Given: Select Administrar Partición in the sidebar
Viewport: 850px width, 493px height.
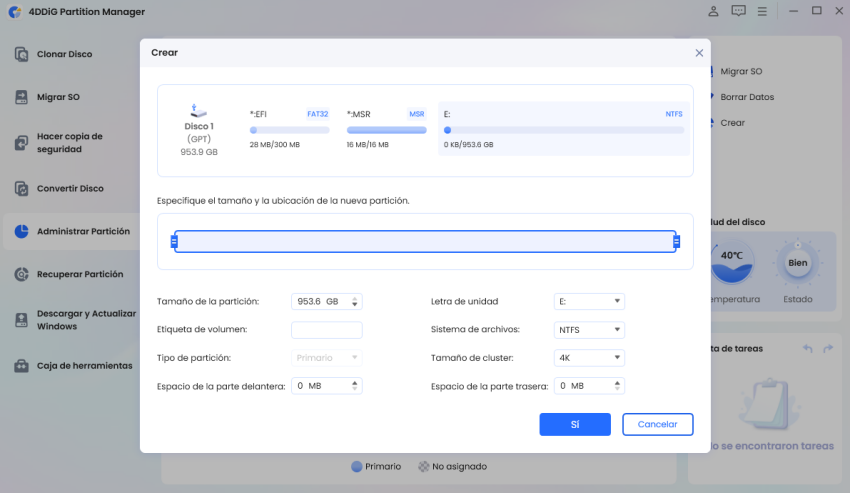Looking at the screenshot, I should [82, 231].
